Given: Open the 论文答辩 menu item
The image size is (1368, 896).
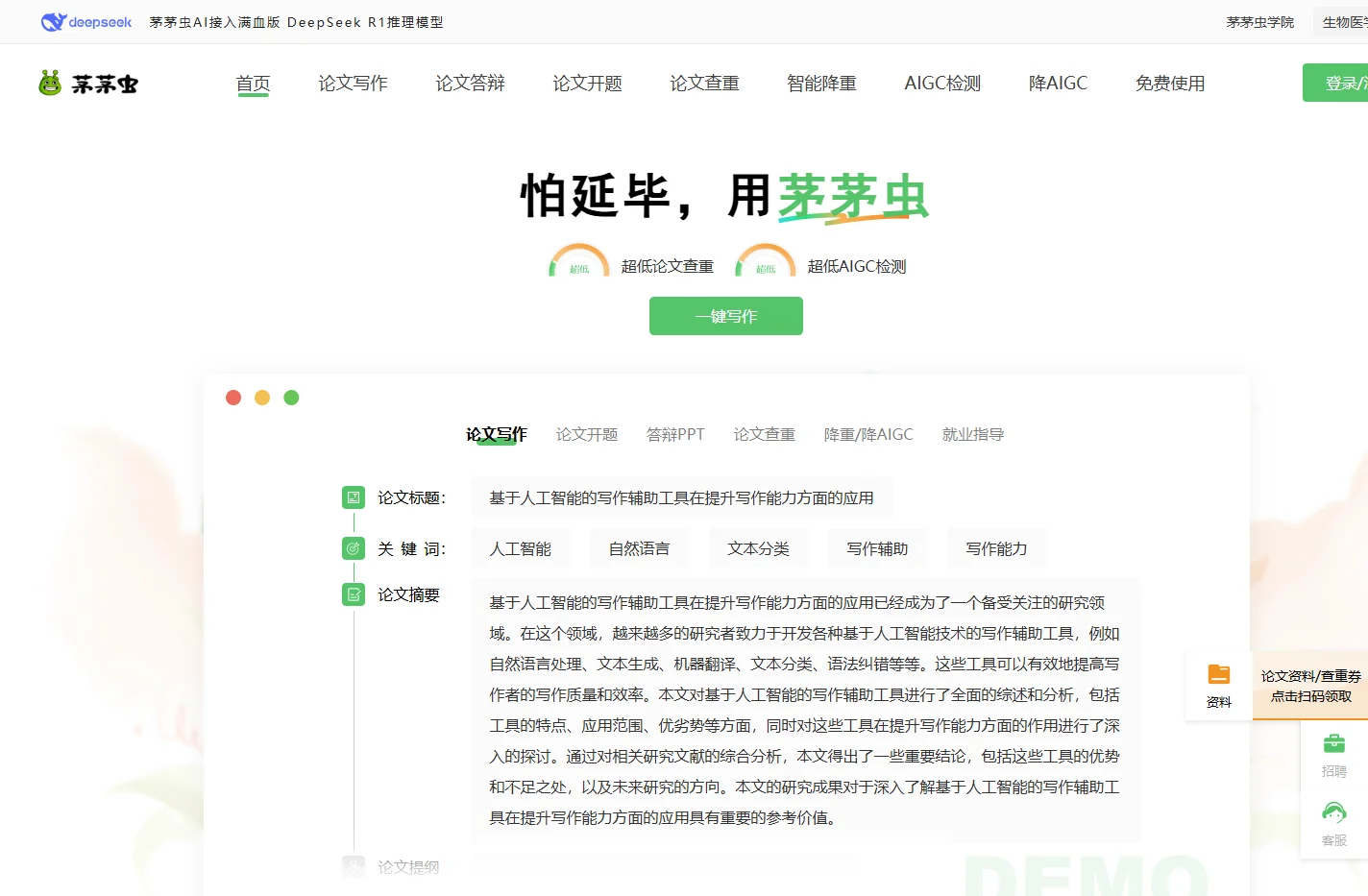Looking at the screenshot, I should click(x=471, y=84).
